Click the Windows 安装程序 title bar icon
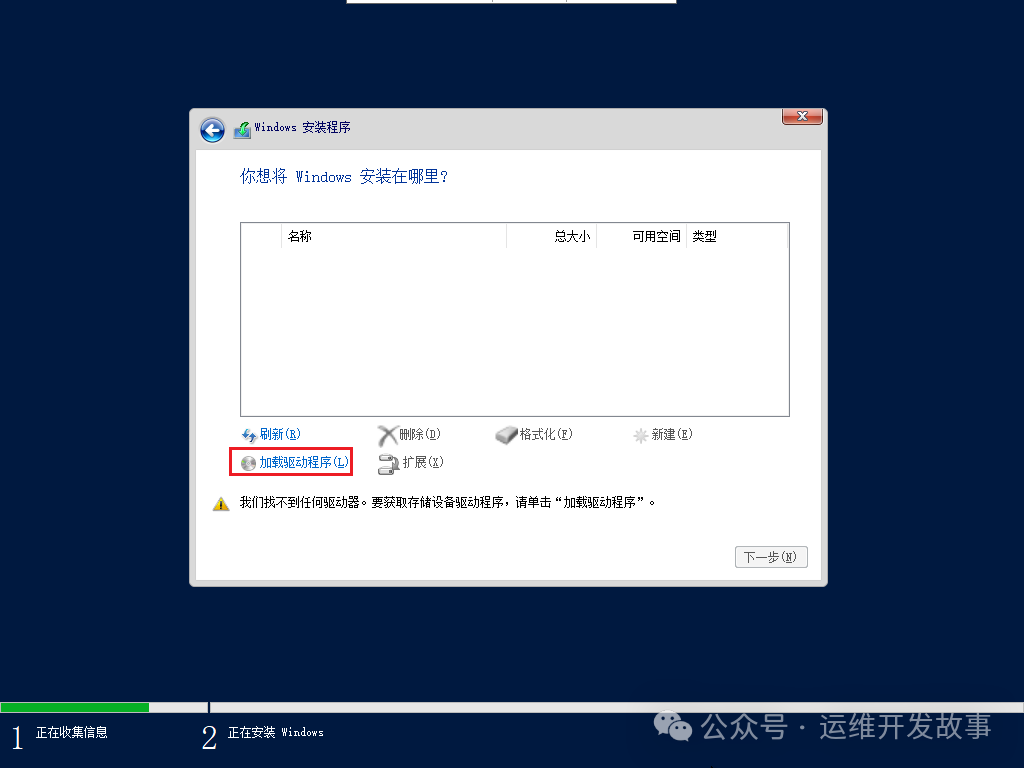This screenshot has width=1024, height=768. [x=240, y=129]
